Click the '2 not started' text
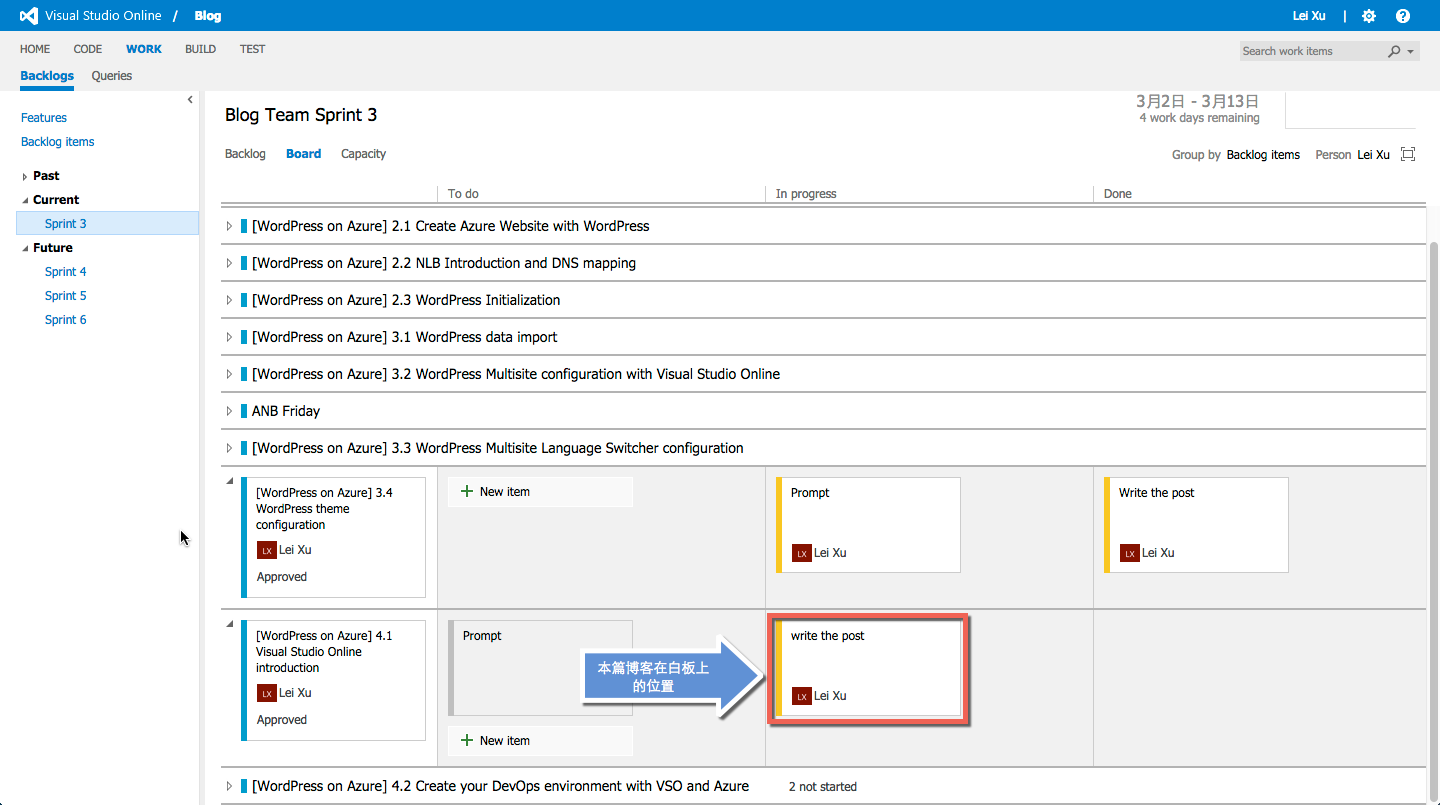Screen dimensions: 1440x805 pos(823,787)
